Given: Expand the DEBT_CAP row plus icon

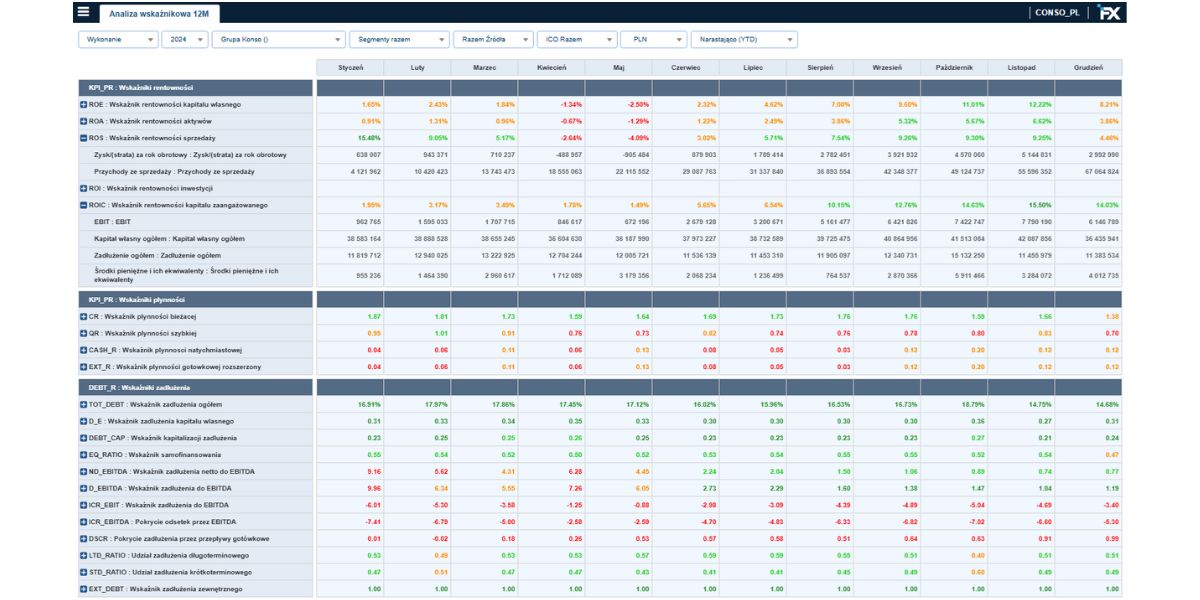Looking at the screenshot, I should (x=84, y=438).
